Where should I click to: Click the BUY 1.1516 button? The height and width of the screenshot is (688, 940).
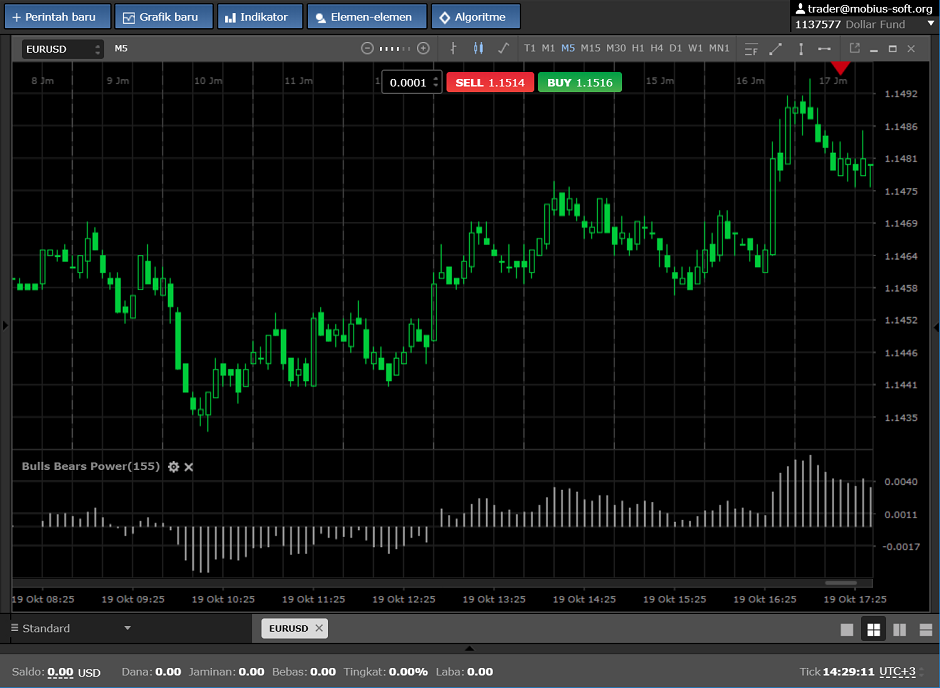[579, 83]
